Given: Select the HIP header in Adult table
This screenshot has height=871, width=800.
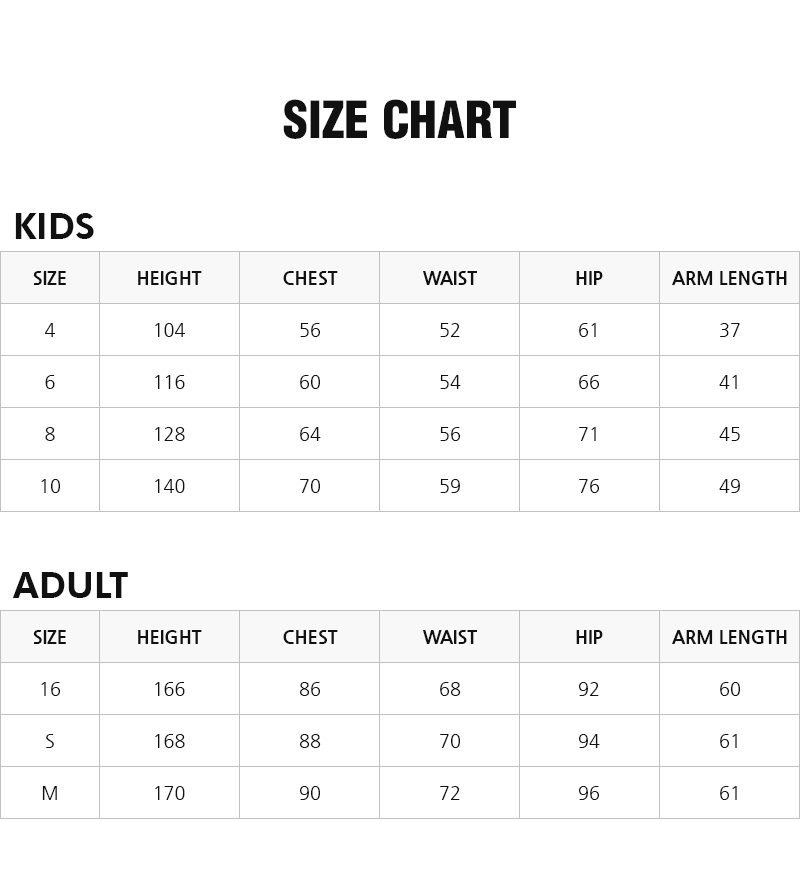Looking at the screenshot, I should pos(589,637).
